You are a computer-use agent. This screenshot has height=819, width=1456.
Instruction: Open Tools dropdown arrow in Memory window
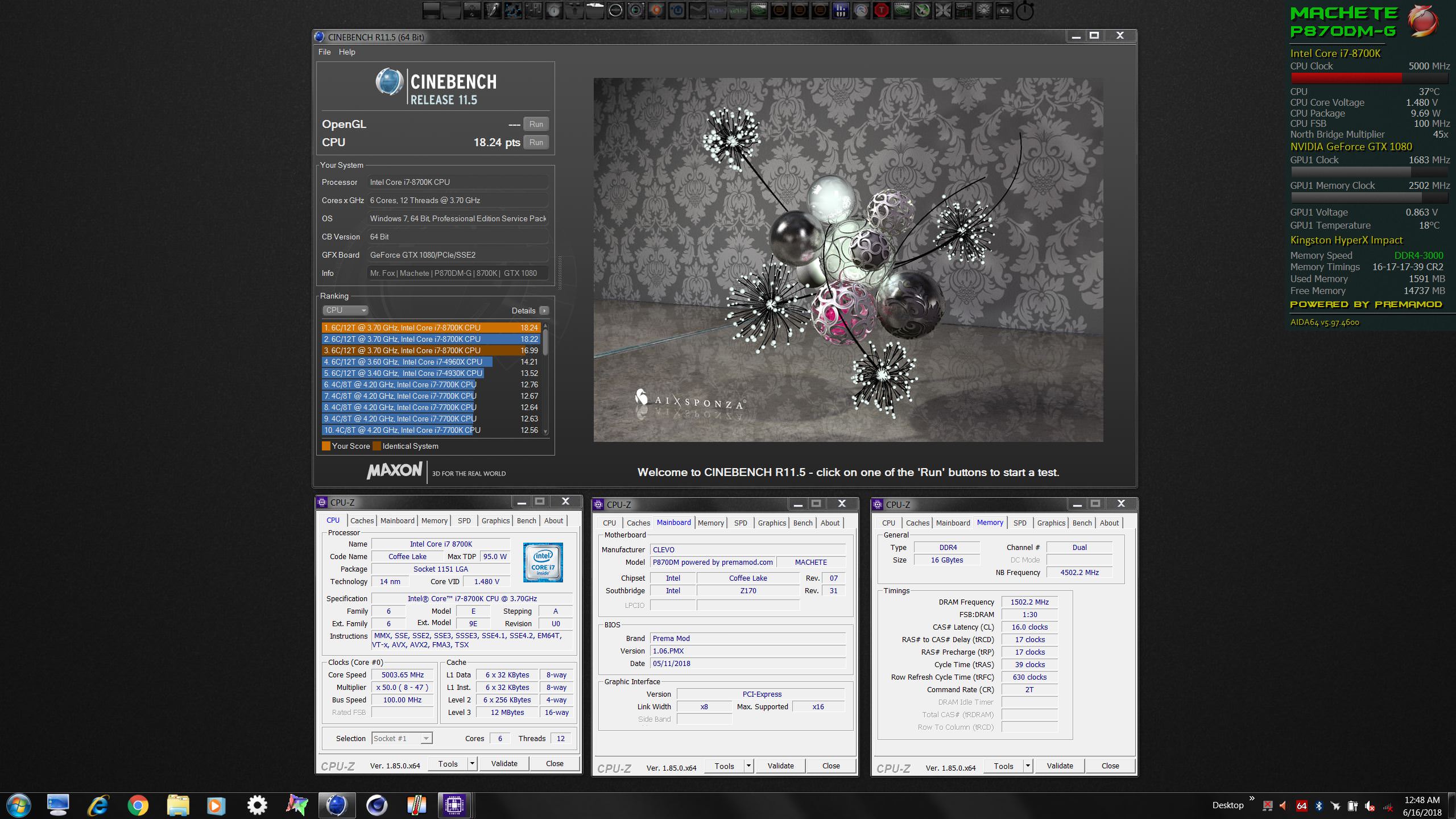1028,766
